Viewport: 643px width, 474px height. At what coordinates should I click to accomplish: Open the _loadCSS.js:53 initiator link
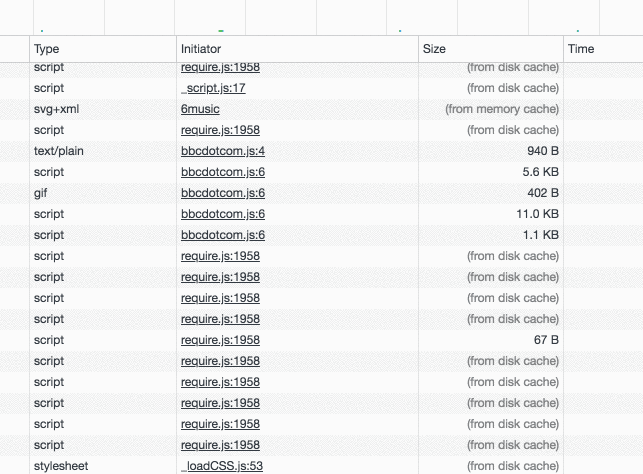pos(222,466)
